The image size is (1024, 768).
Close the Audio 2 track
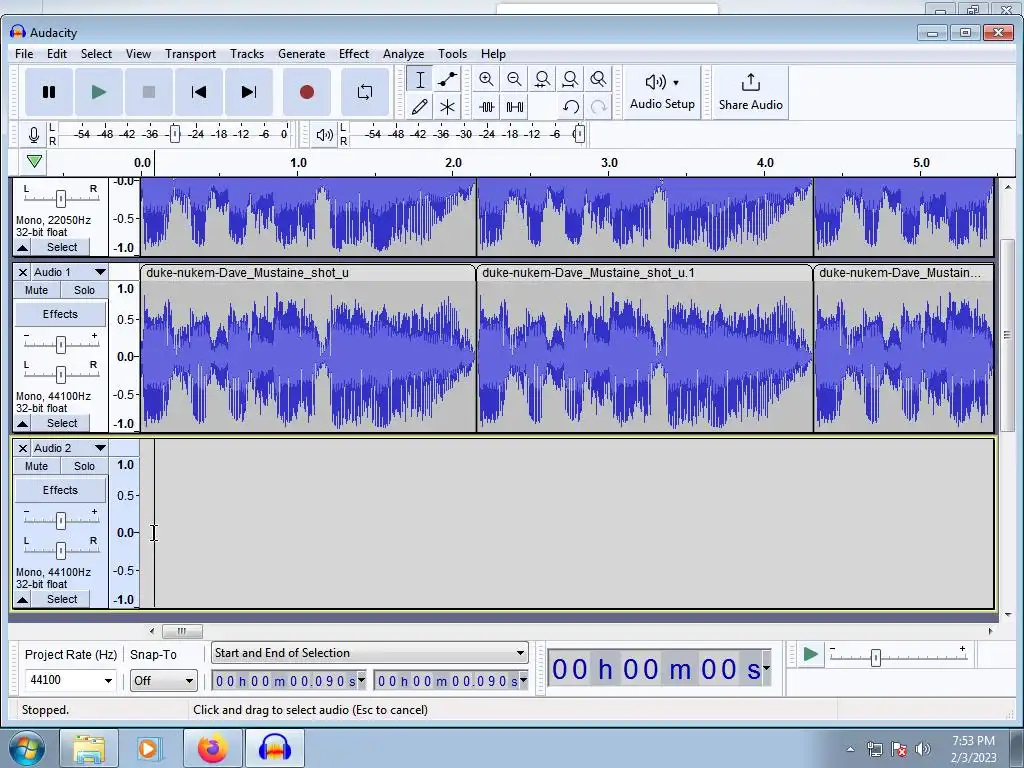pos(22,448)
